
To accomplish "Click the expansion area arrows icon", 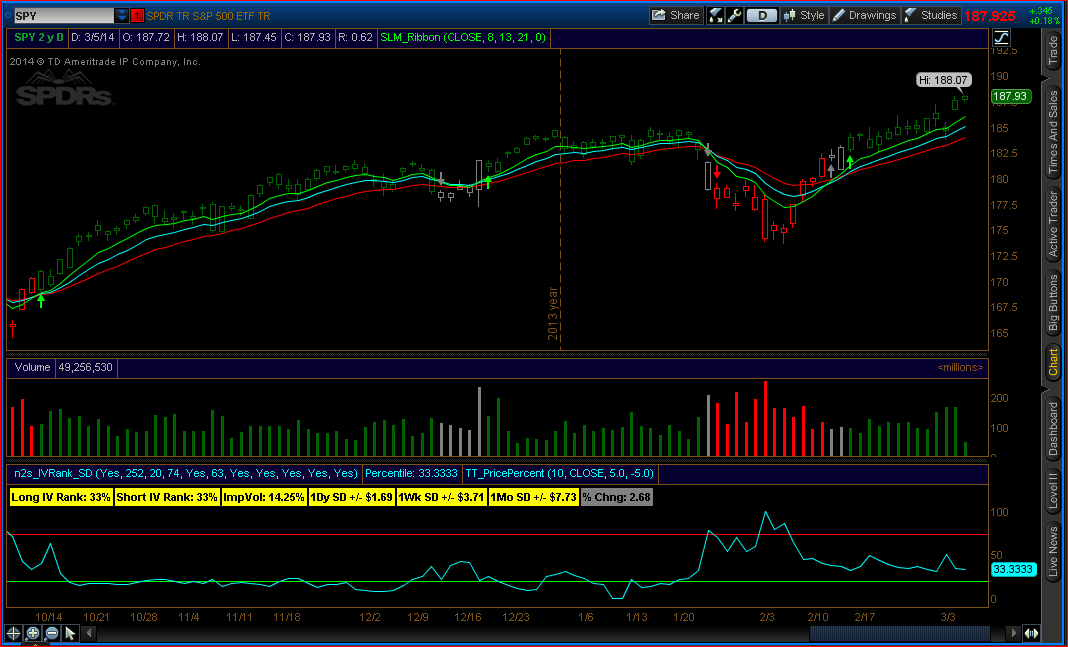I will tap(1031, 633).
